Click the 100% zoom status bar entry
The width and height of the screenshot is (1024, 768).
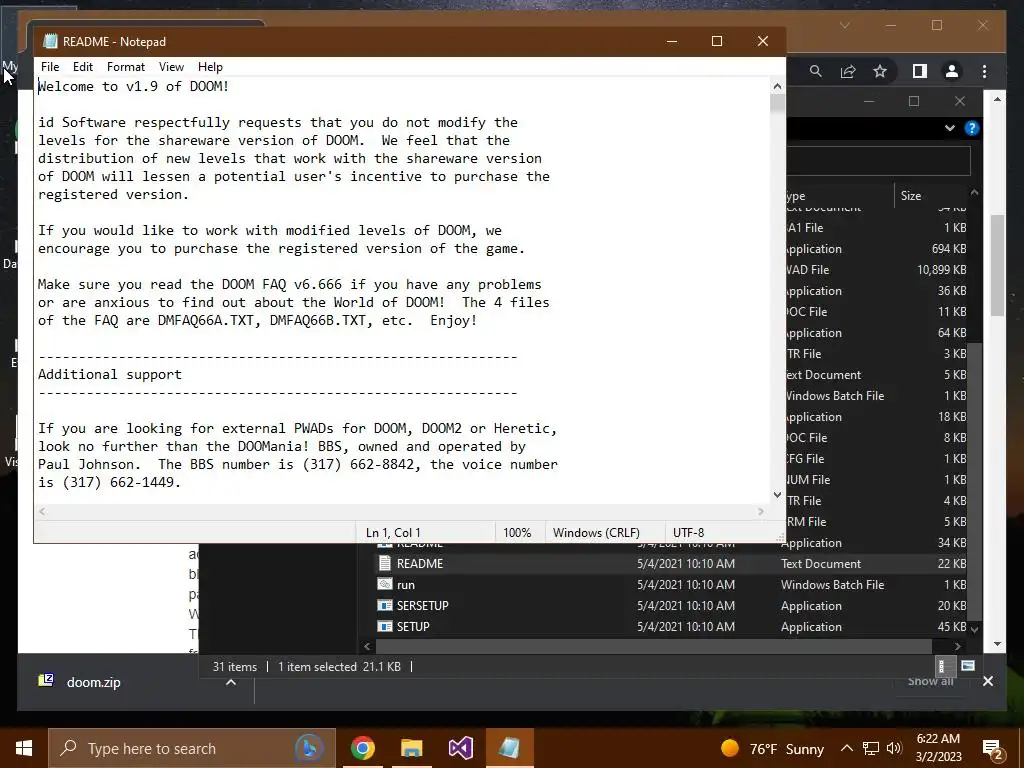click(x=517, y=532)
